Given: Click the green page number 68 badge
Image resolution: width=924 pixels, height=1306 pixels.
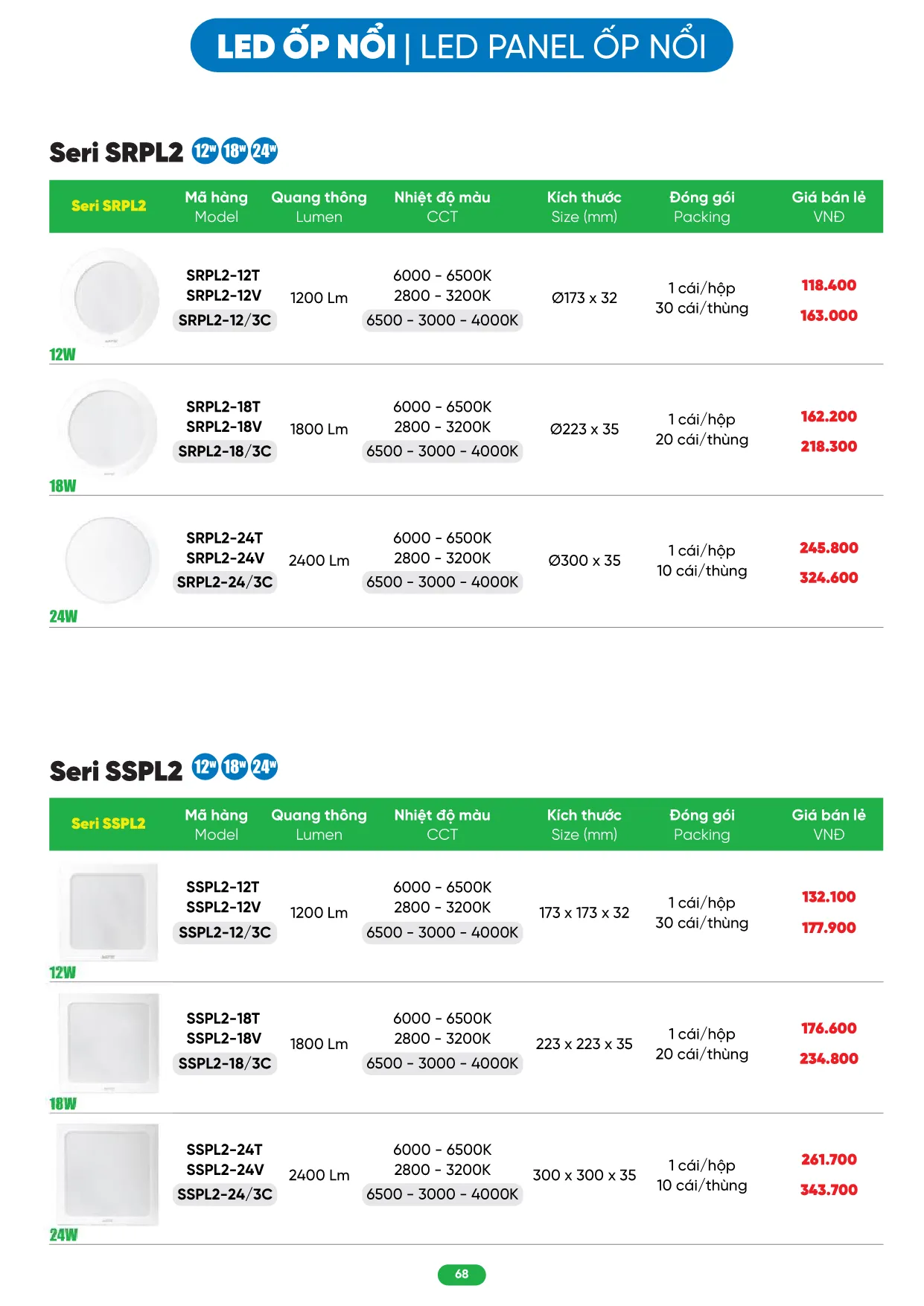Looking at the screenshot, I should pos(462,1274).
